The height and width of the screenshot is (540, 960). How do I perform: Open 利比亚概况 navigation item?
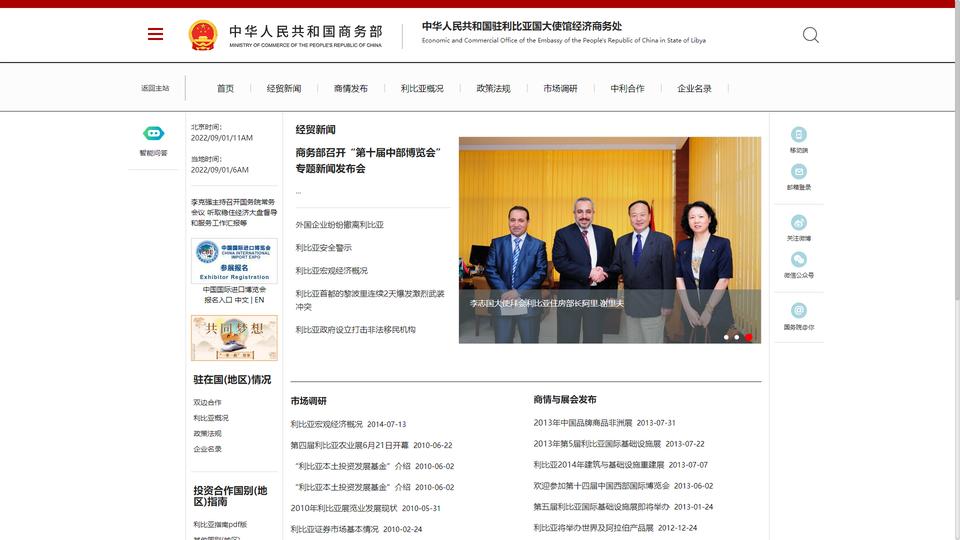[422, 88]
